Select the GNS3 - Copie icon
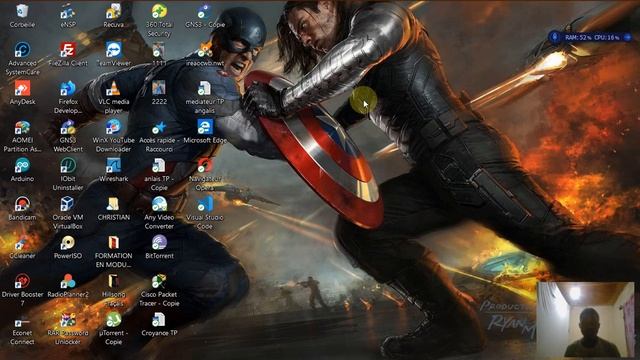Screen dimensions: 640x360 (x=205, y=11)
